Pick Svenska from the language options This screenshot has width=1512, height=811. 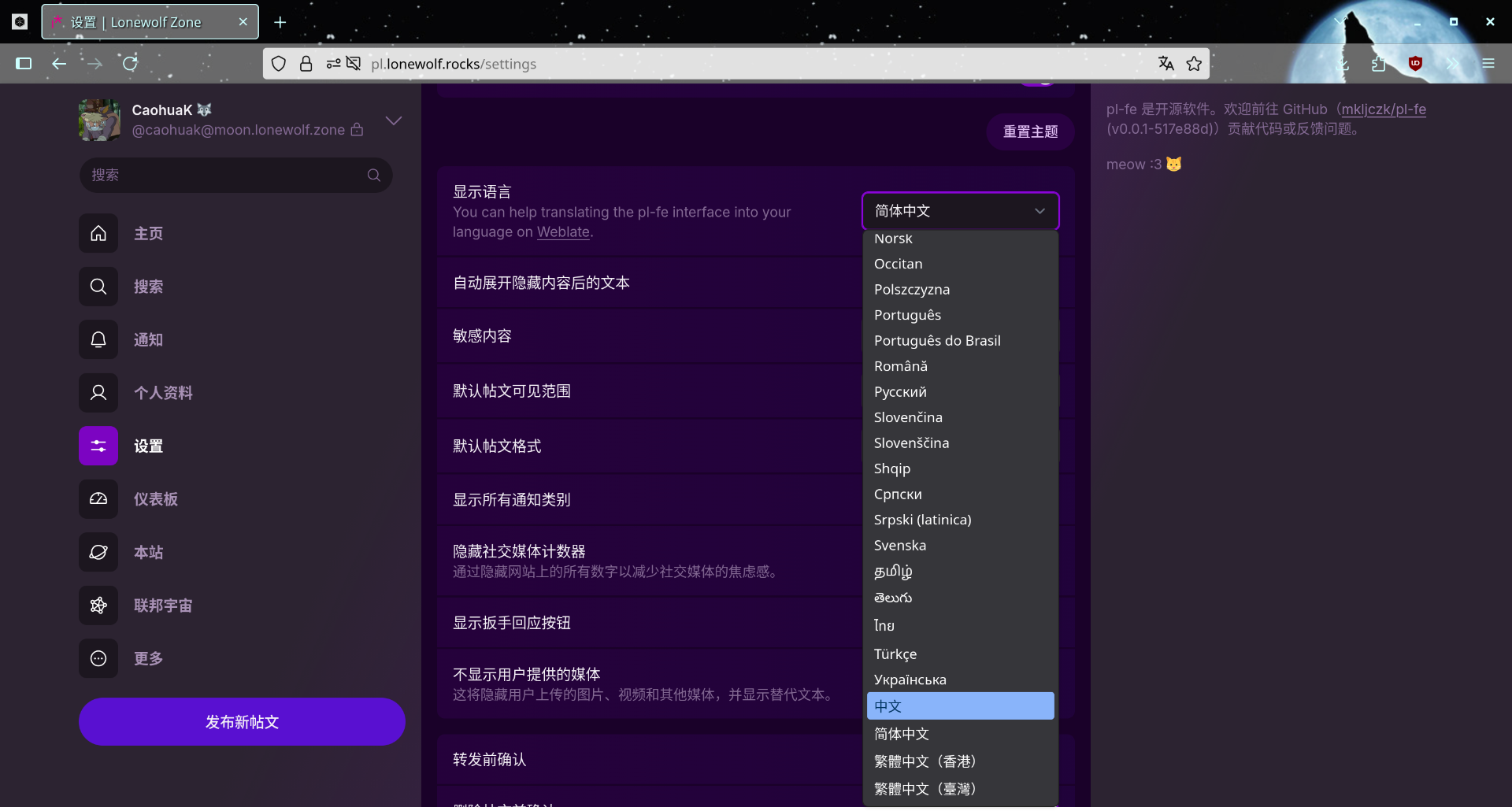900,546
